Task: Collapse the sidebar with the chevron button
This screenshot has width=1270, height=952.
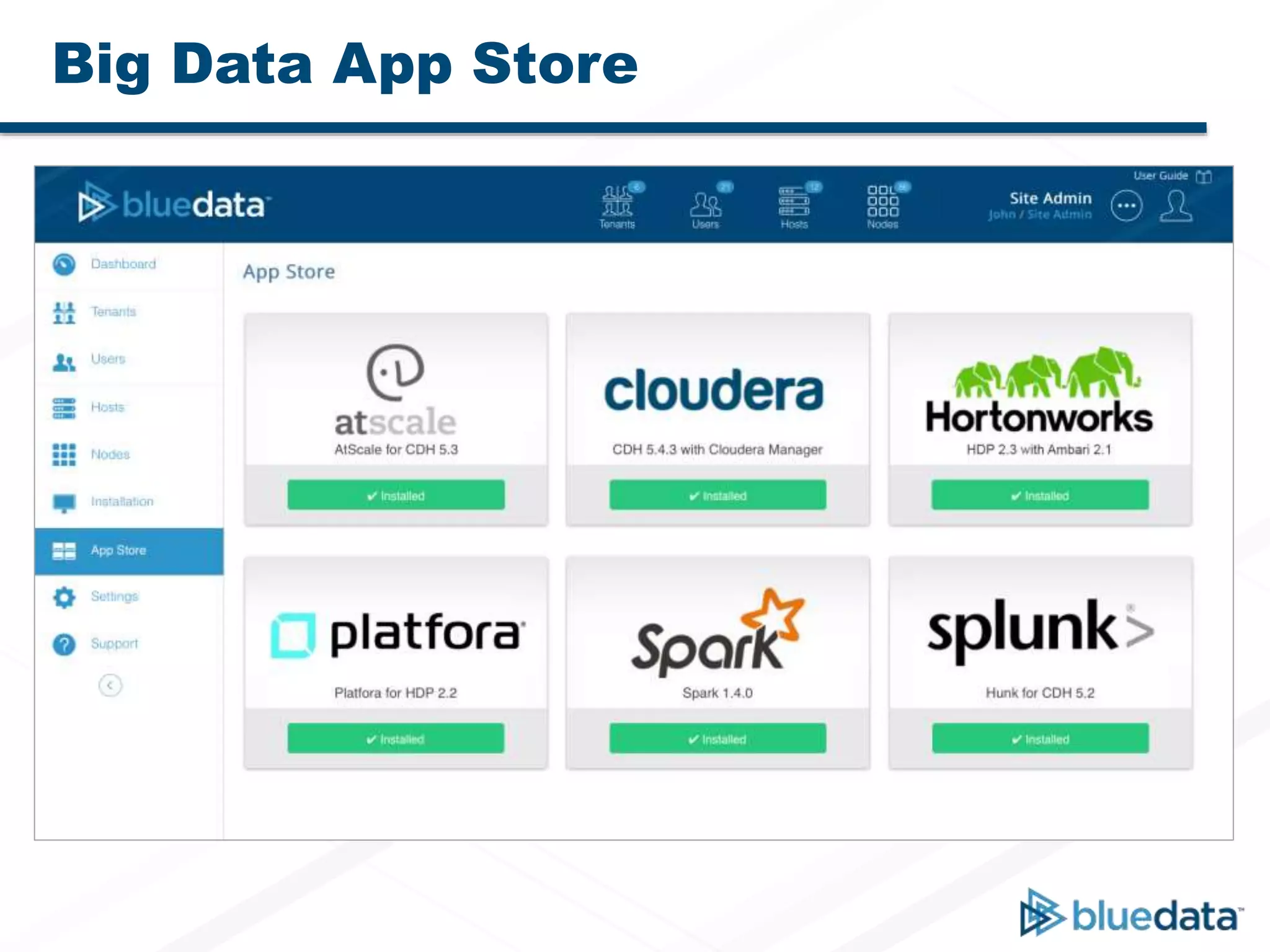Action: pos(110,685)
